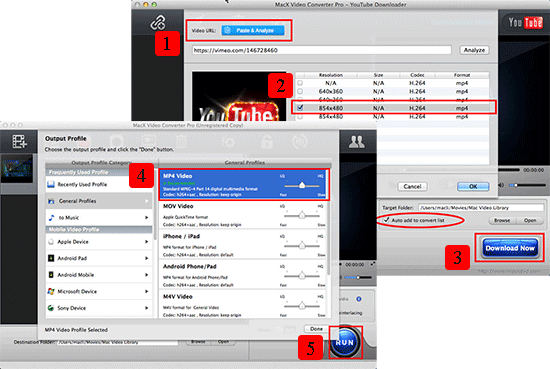Select the loaded video thumbnail in the converter
Screen dimensions: 550x369
[x=17, y=169]
